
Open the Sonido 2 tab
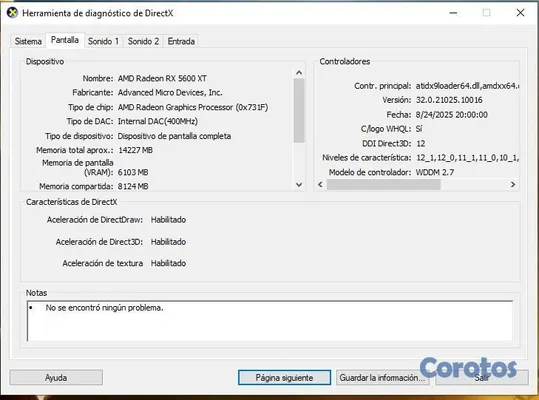[143, 41]
